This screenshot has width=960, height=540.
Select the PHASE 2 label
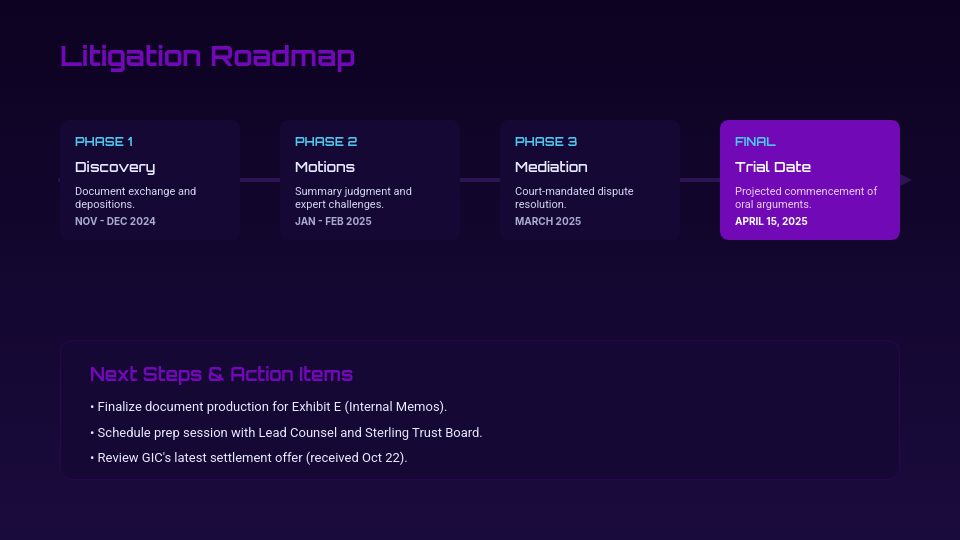(326, 142)
